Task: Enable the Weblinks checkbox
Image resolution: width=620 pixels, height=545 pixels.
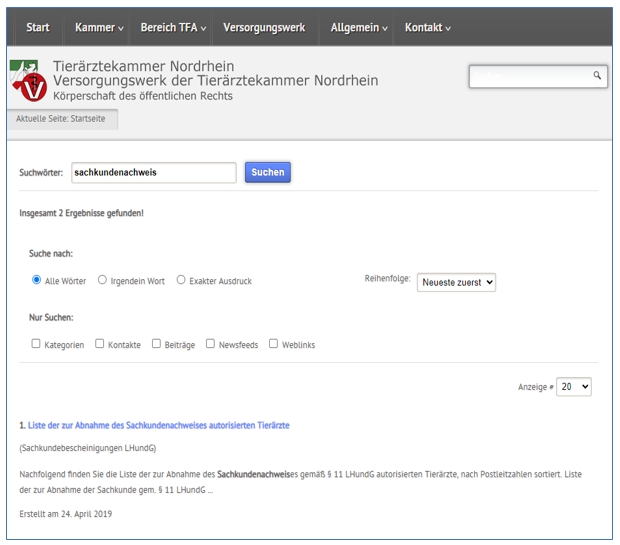Action: (273, 344)
